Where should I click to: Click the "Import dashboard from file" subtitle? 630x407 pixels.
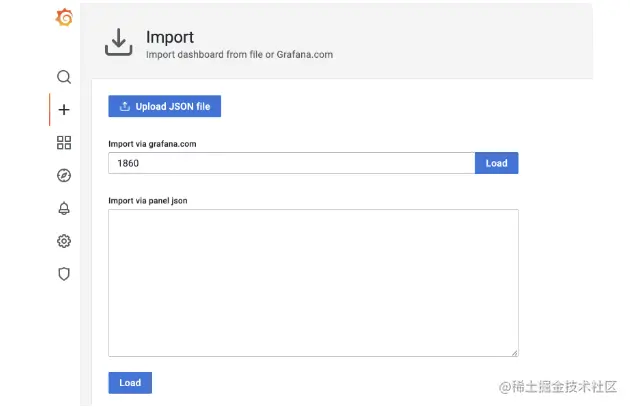[x=239, y=55]
